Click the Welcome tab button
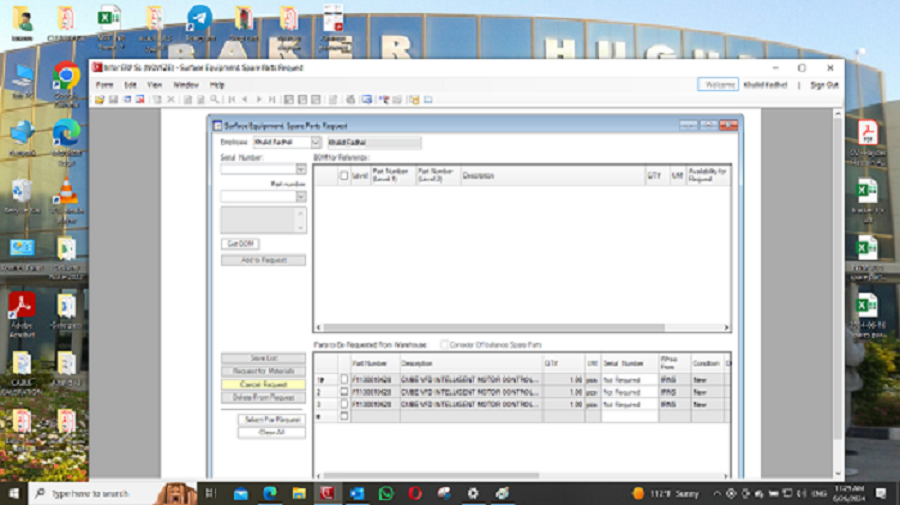 click(x=718, y=85)
